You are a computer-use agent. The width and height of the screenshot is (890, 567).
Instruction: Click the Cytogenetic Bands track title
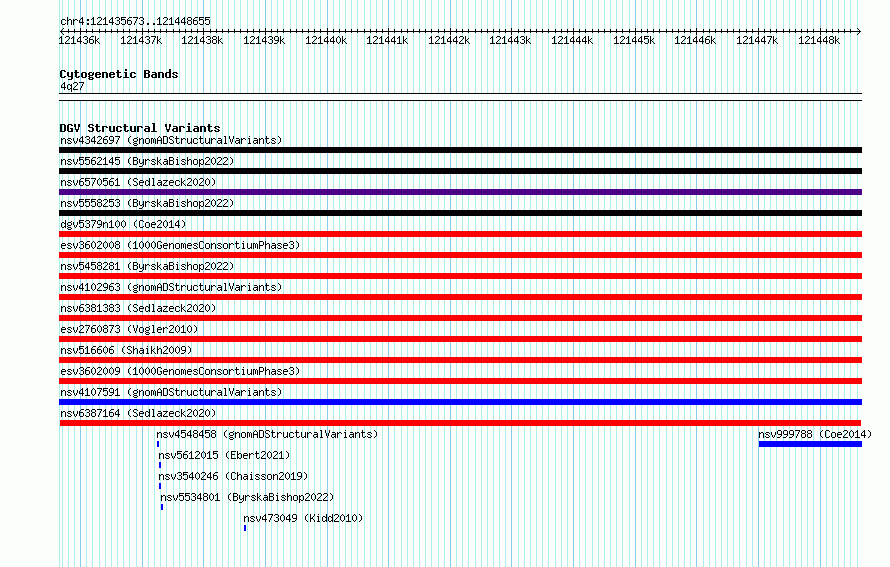(119, 74)
